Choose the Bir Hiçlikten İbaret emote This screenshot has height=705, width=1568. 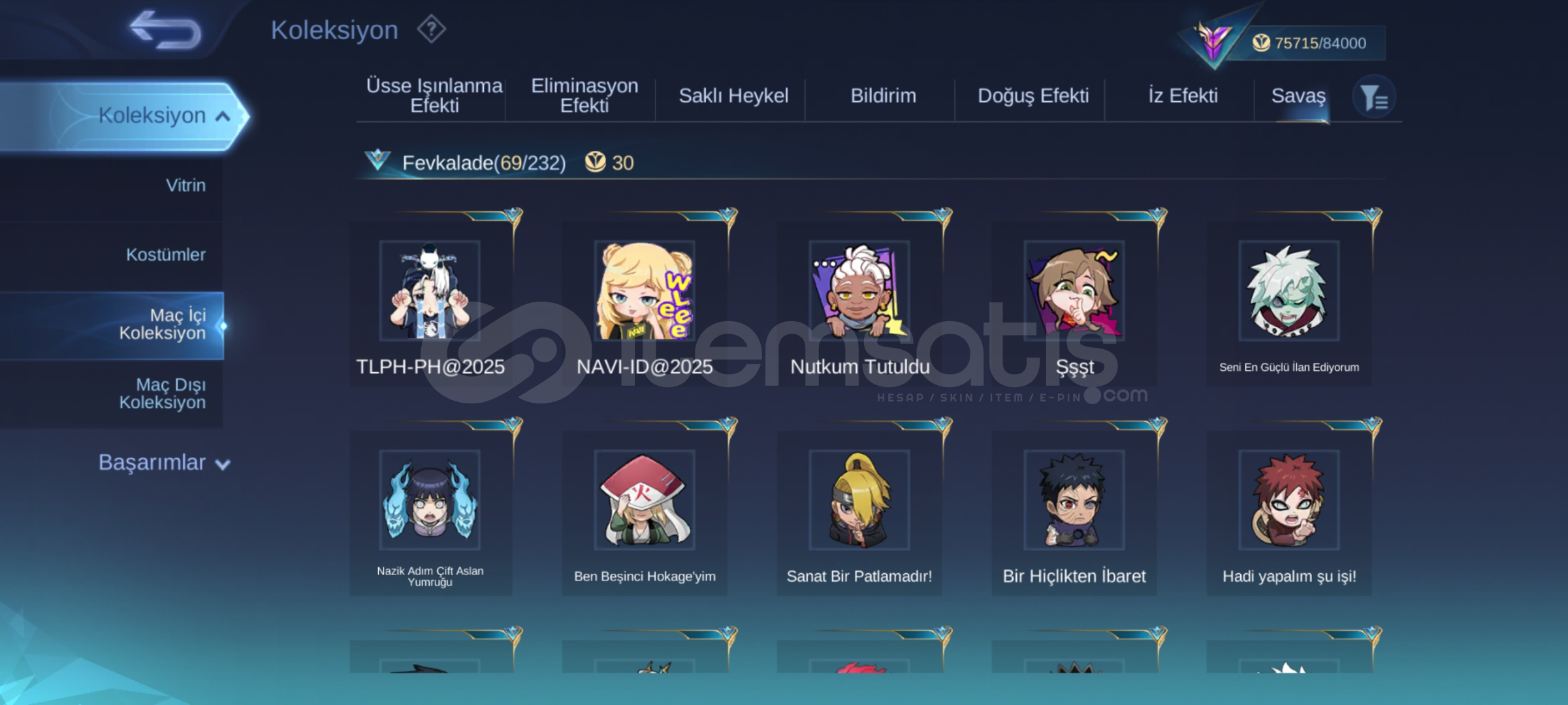pos(1074,513)
